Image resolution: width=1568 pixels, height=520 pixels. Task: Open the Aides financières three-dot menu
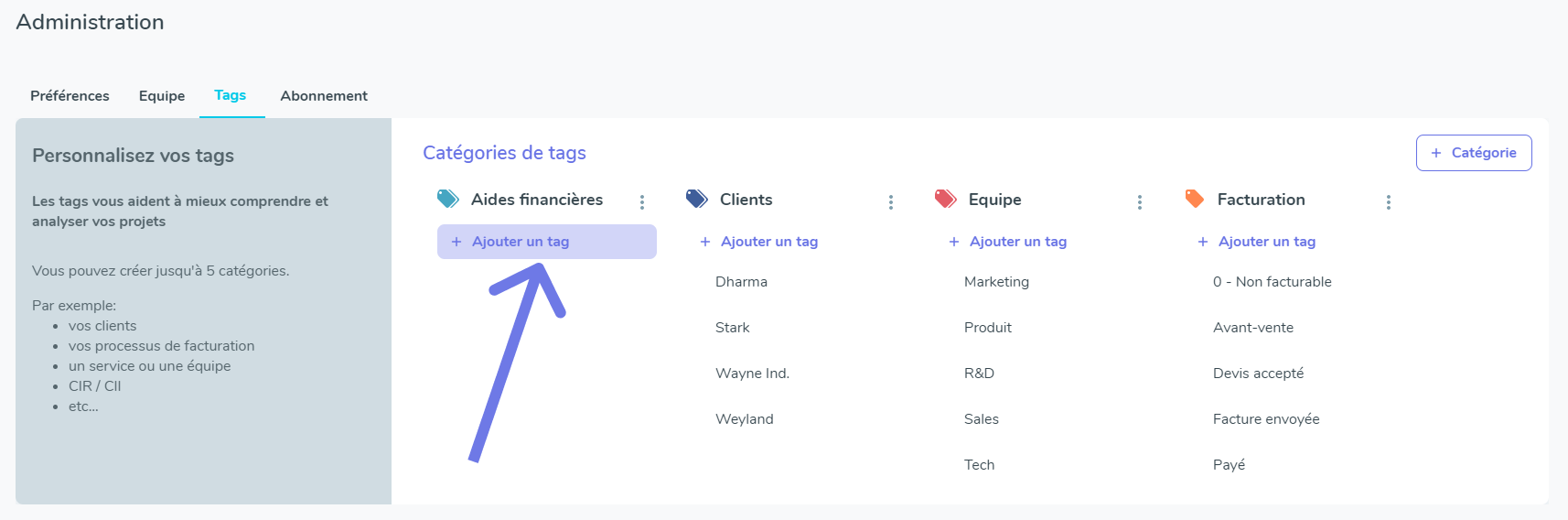(642, 202)
